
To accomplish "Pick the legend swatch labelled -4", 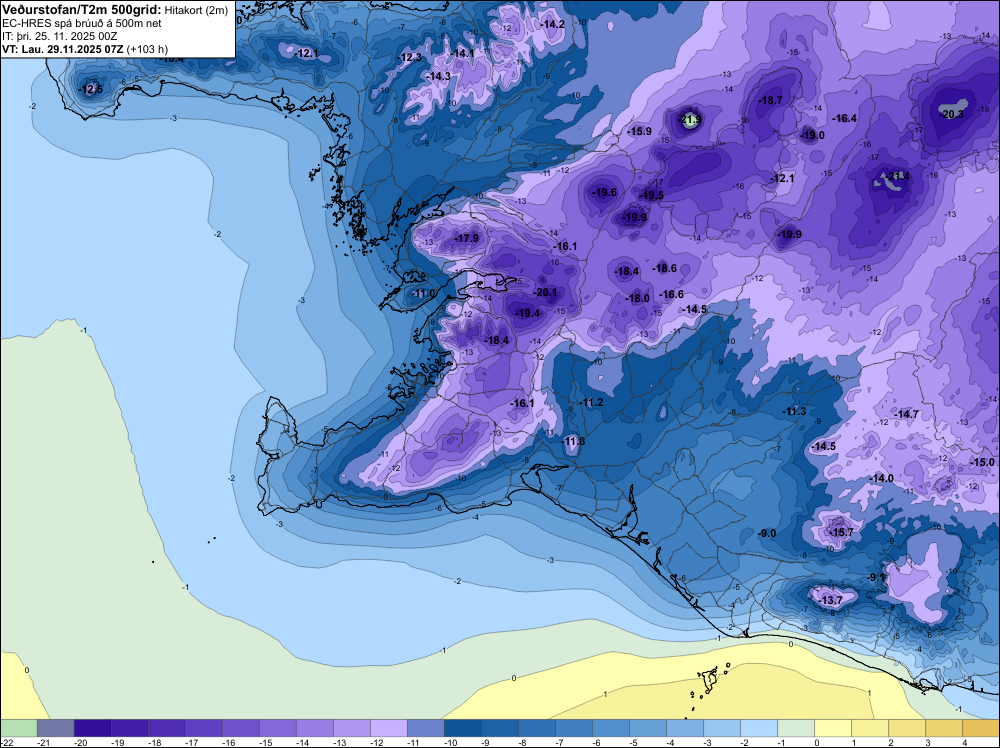I will tap(684, 728).
